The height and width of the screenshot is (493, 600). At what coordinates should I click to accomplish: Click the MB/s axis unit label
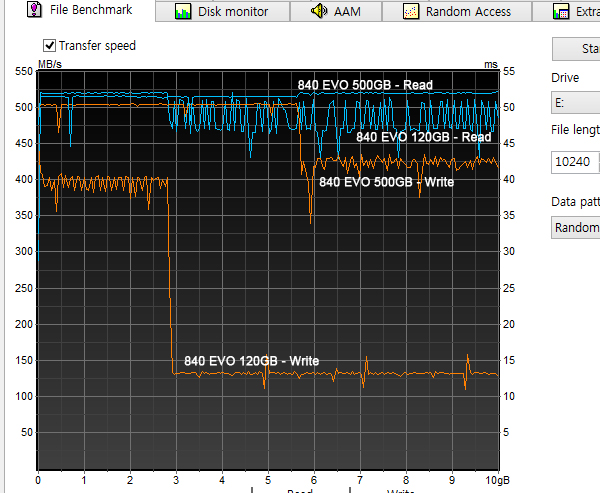click(x=50, y=65)
